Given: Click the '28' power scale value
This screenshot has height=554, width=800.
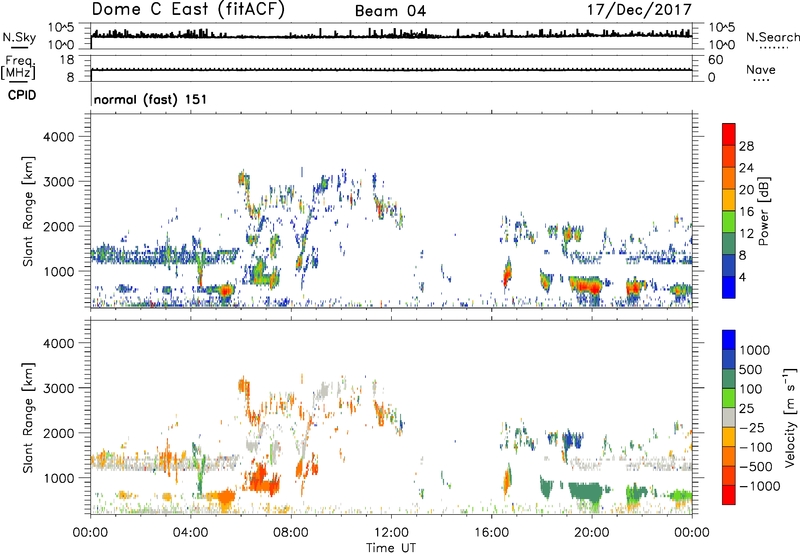Looking at the screenshot, I should [x=746, y=146].
